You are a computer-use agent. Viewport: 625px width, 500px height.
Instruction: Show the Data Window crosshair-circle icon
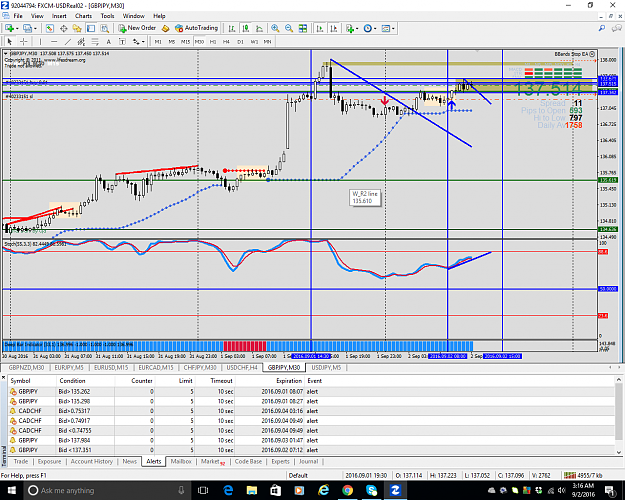[x=63, y=28]
